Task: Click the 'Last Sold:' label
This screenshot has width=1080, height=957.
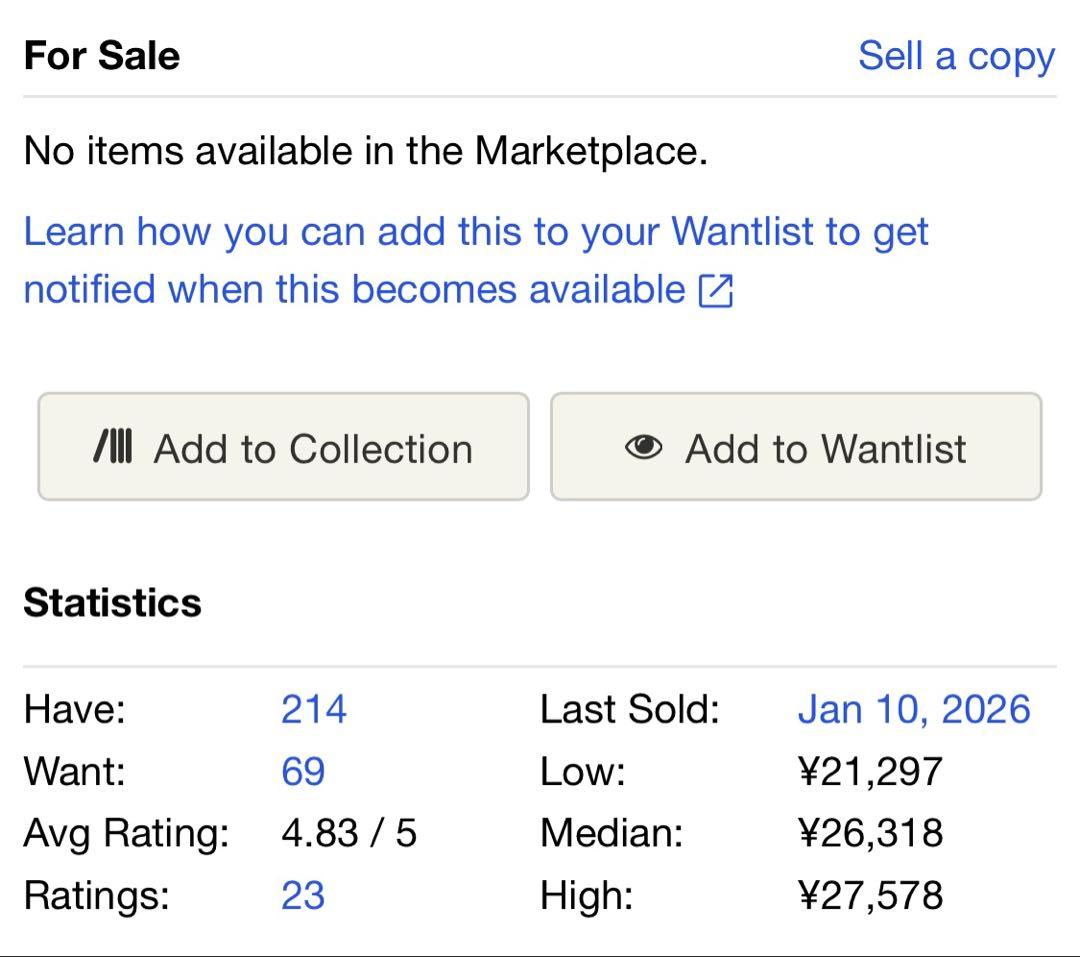Action: tap(629, 709)
